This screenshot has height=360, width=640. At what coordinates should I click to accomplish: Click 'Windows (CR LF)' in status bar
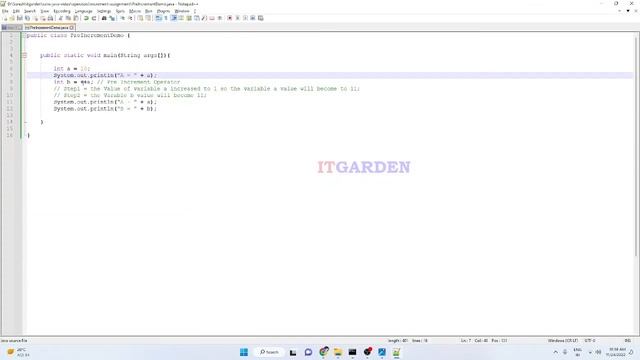[562, 340]
